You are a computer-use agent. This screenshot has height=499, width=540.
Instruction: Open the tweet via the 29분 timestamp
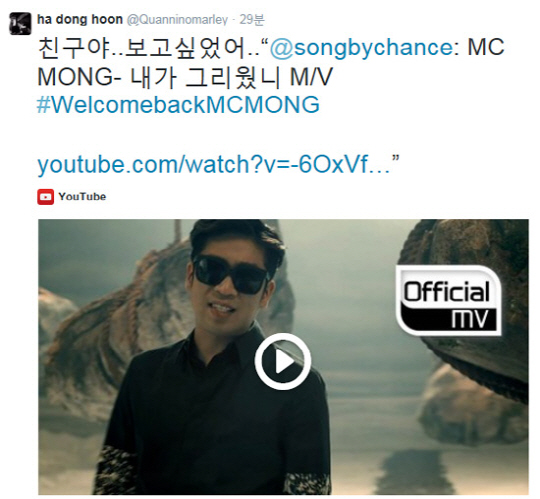252,20
